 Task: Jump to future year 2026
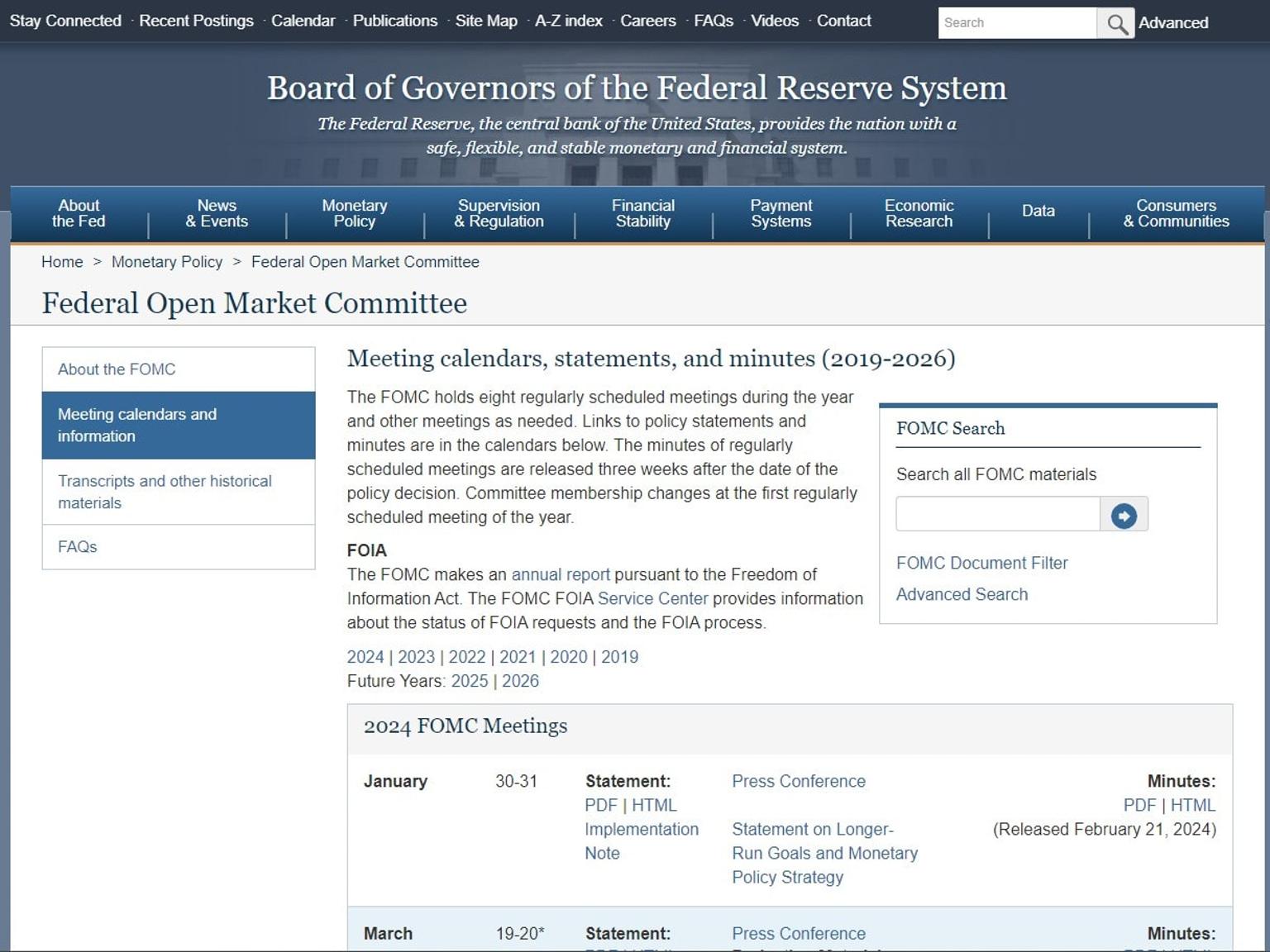[x=520, y=681]
